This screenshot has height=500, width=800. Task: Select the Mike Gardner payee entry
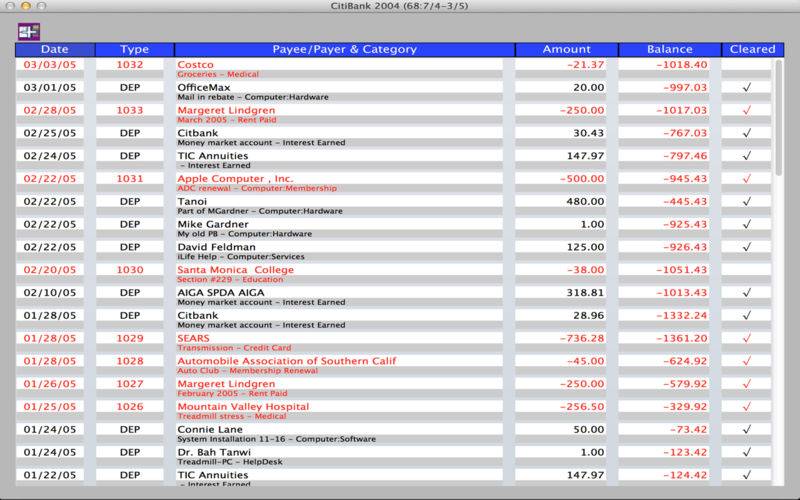point(213,224)
